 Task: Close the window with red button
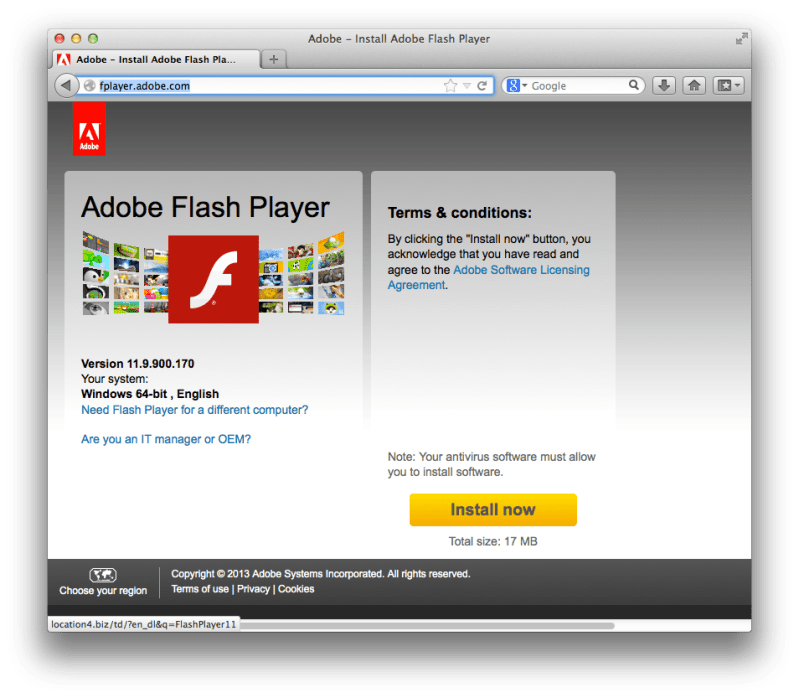pyautogui.click(x=60, y=39)
